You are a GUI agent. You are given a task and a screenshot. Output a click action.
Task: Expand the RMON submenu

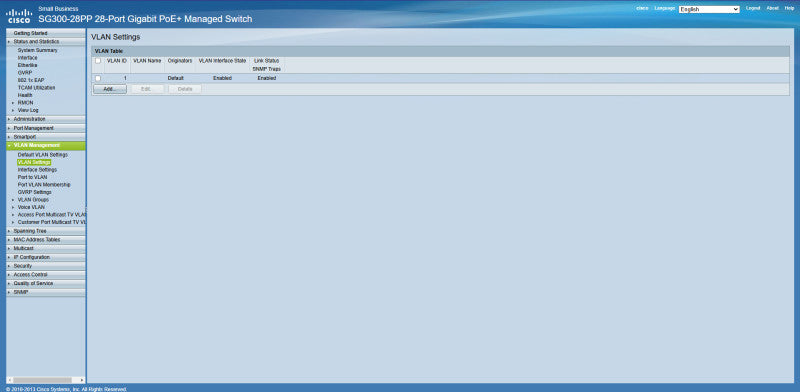tap(25, 103)
